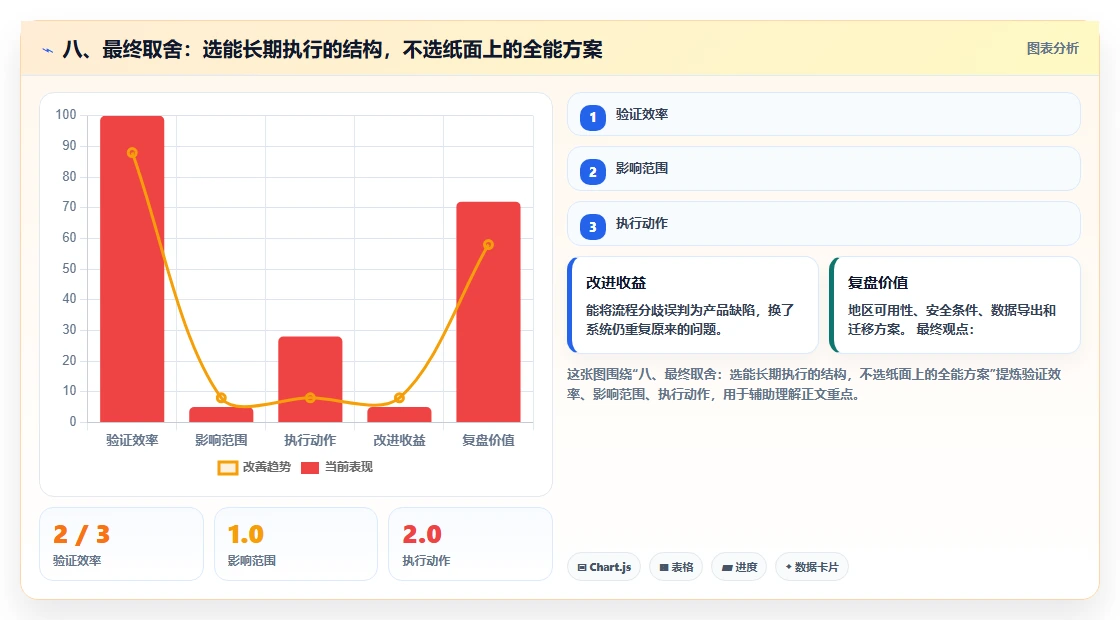Click the 数据卡片 tag

pyautogui.click(x=812, y=567)
